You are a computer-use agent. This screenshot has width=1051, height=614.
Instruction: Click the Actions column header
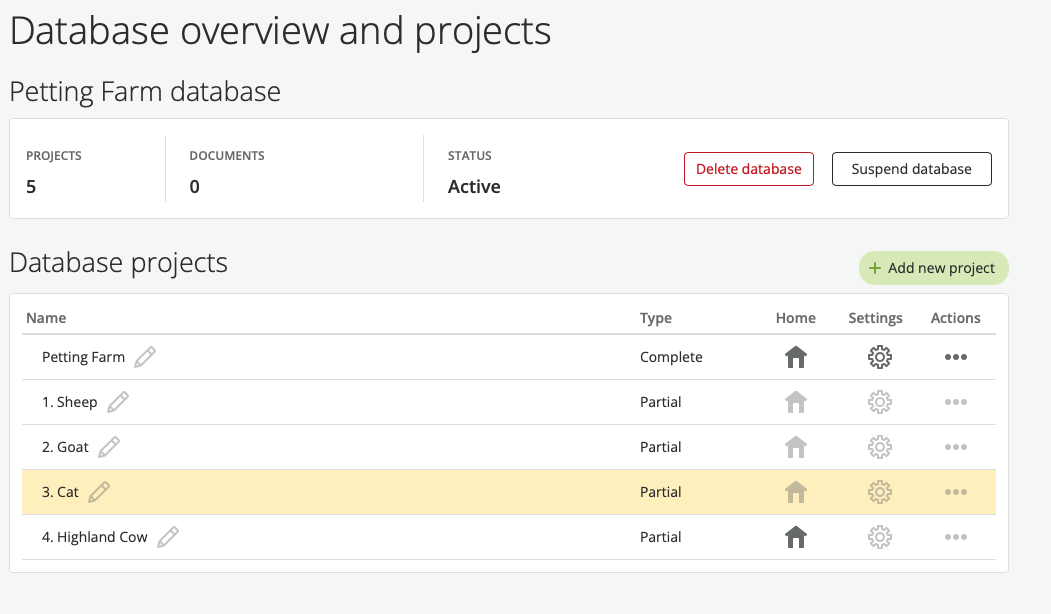click(x=955, y=318)
